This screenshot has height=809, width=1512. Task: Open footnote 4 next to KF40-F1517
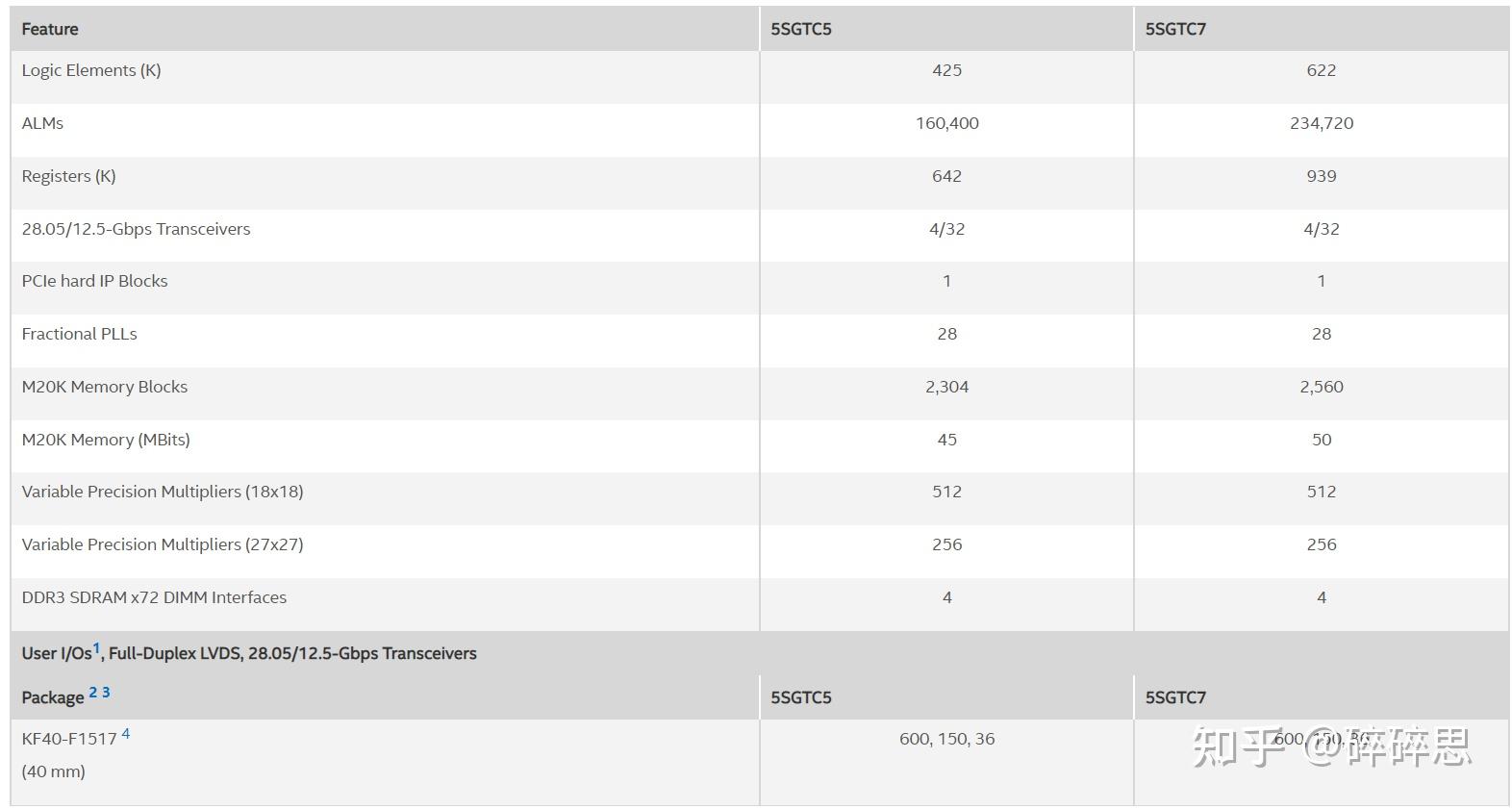point(125,735)
